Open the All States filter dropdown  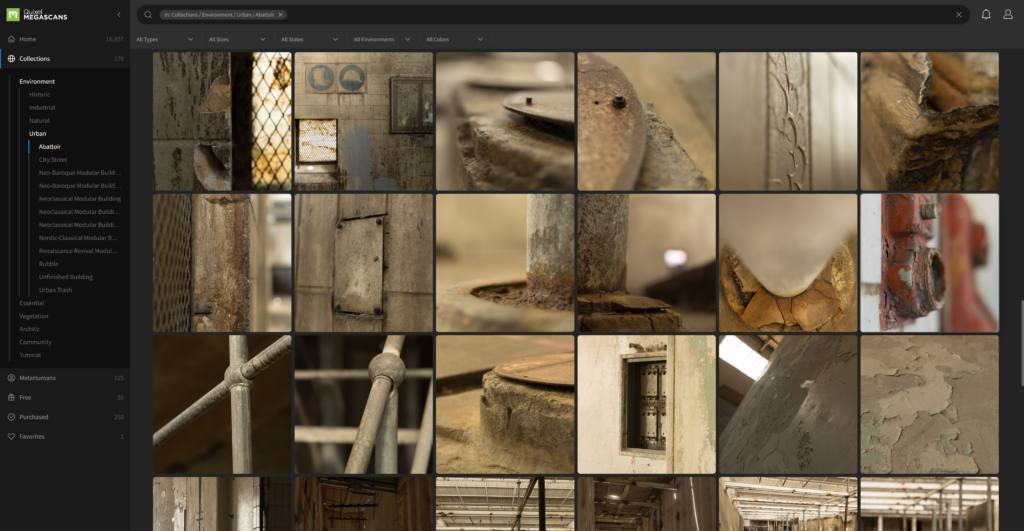(x=310, y=39)
